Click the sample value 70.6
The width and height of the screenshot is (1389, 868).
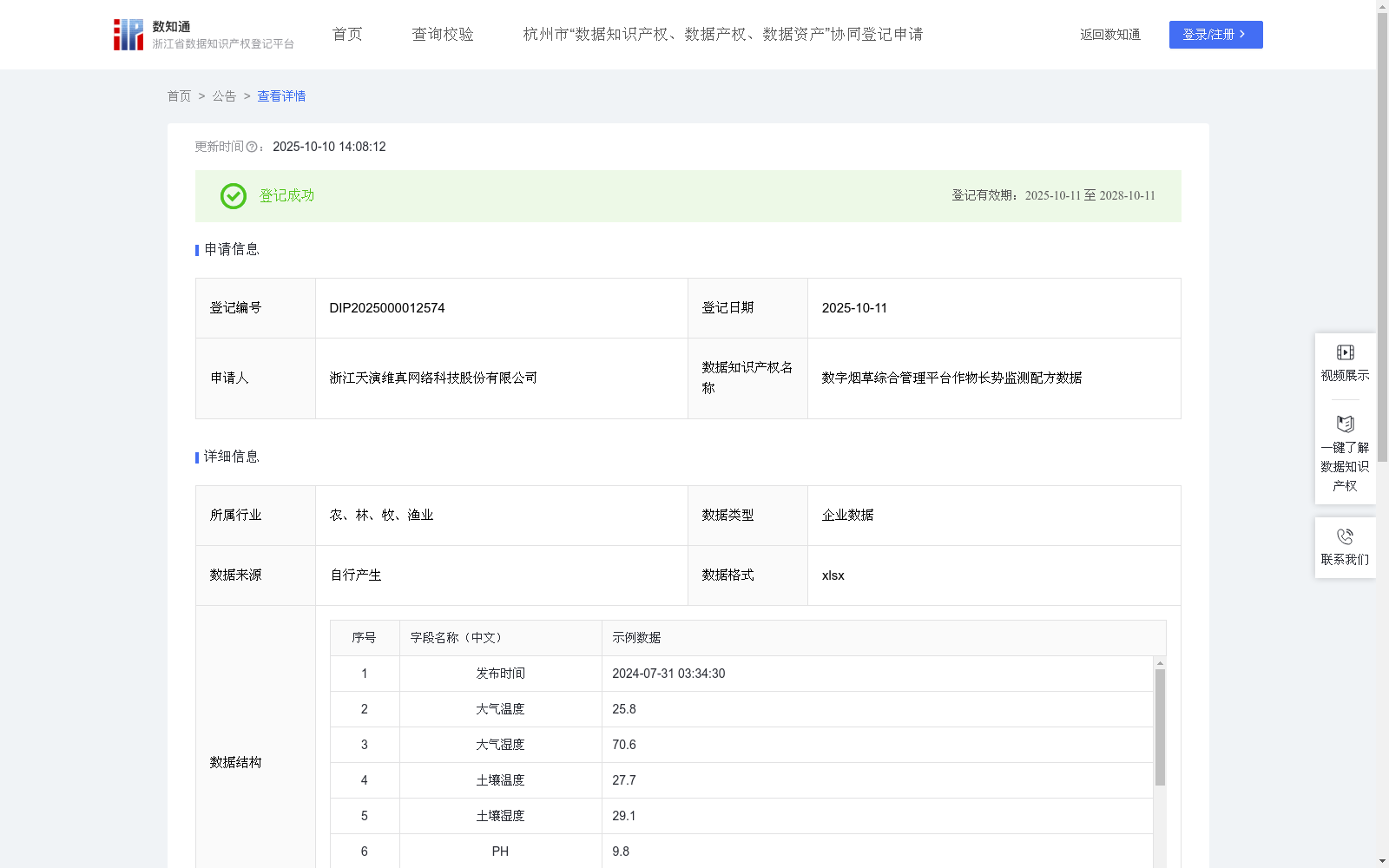pyautogui.click(x=624, y=745)
